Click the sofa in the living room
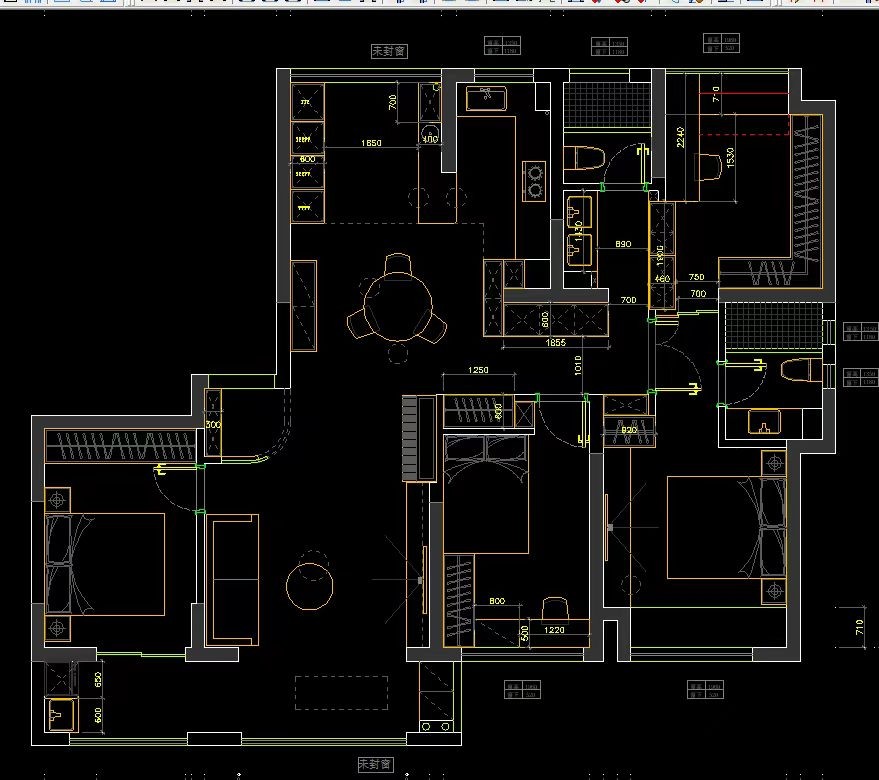This screenshot has width=879, height=780. pyautogui.click(x=233, y=578)
